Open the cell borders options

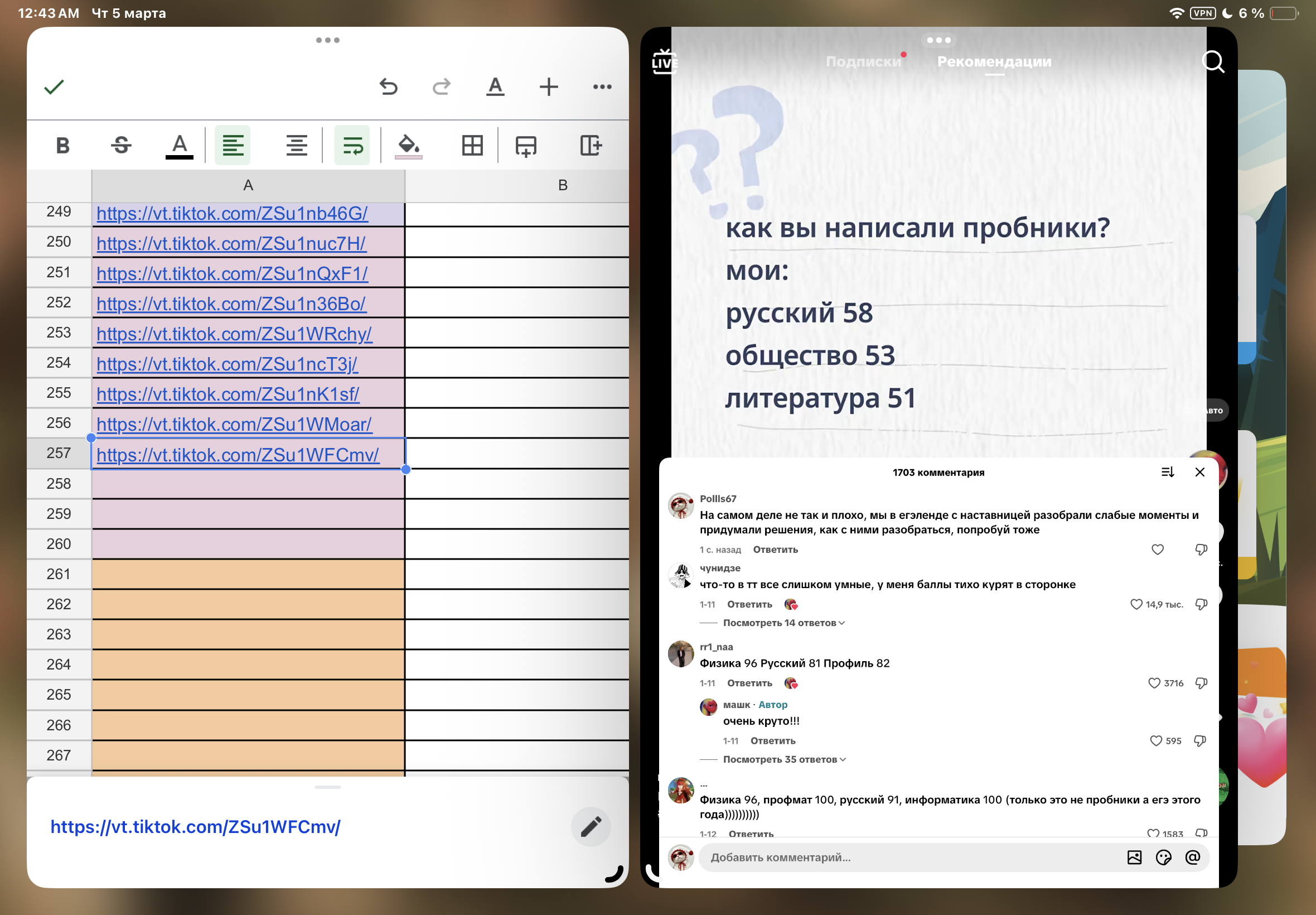[x=473, y=146]
